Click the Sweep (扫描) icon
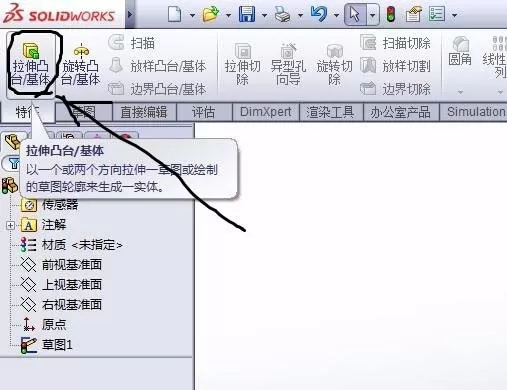507x390 pixels. tap(116, 43)
